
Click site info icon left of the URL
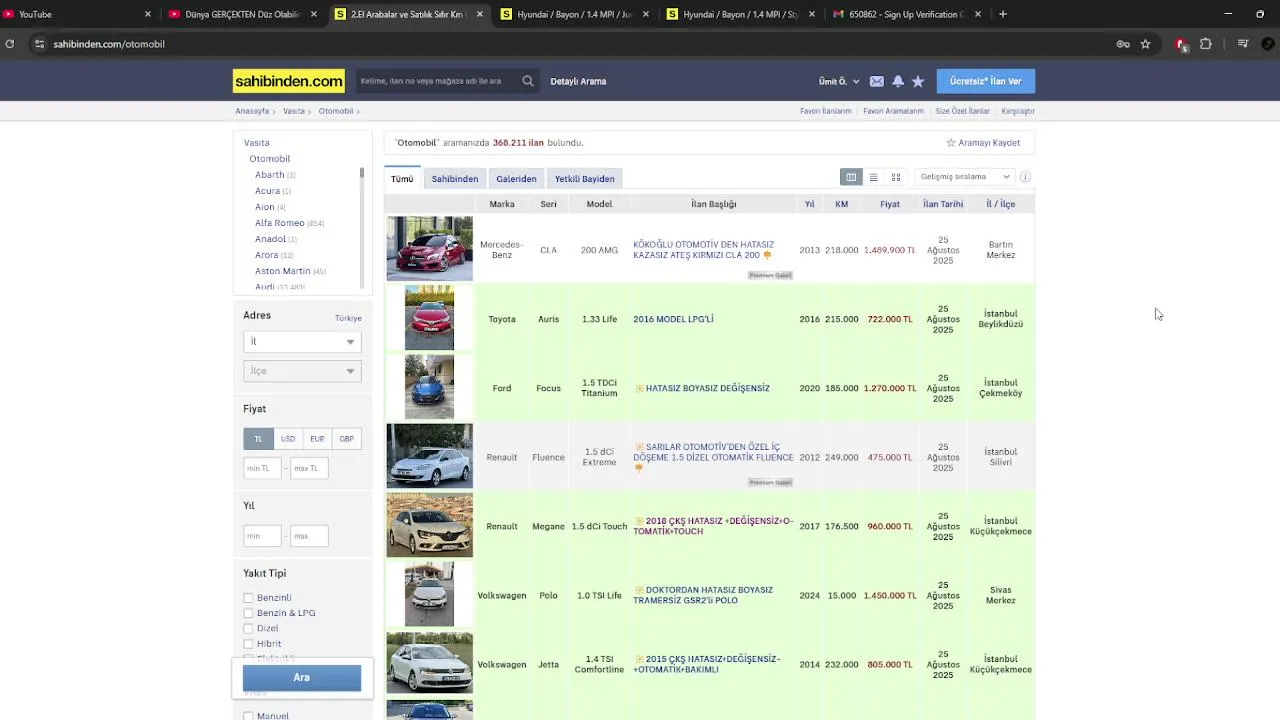39,44
